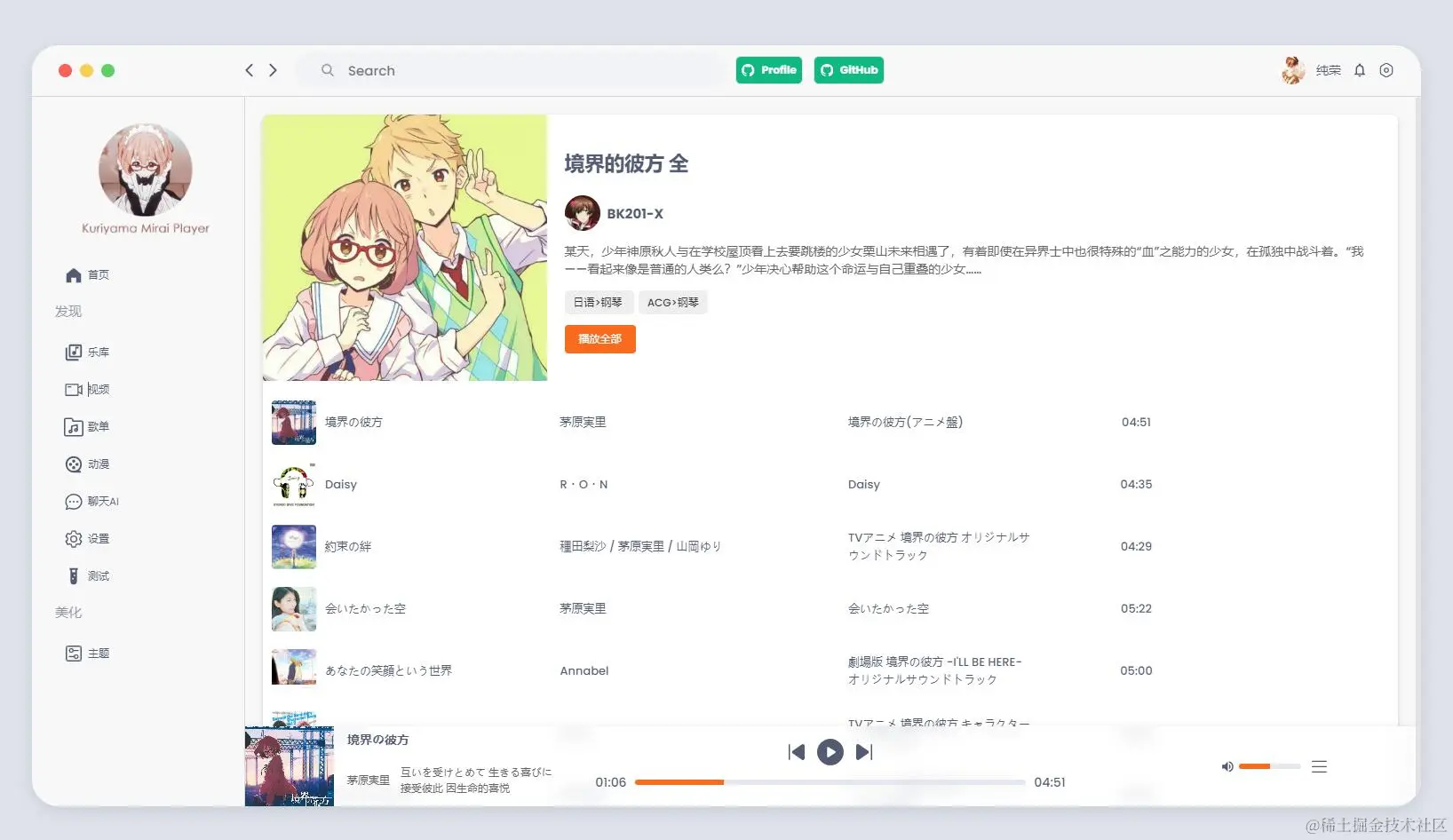The image size is (1453, 840).
Task: Open the ACG>钢琴 tag filter
Action: point(672,302)
